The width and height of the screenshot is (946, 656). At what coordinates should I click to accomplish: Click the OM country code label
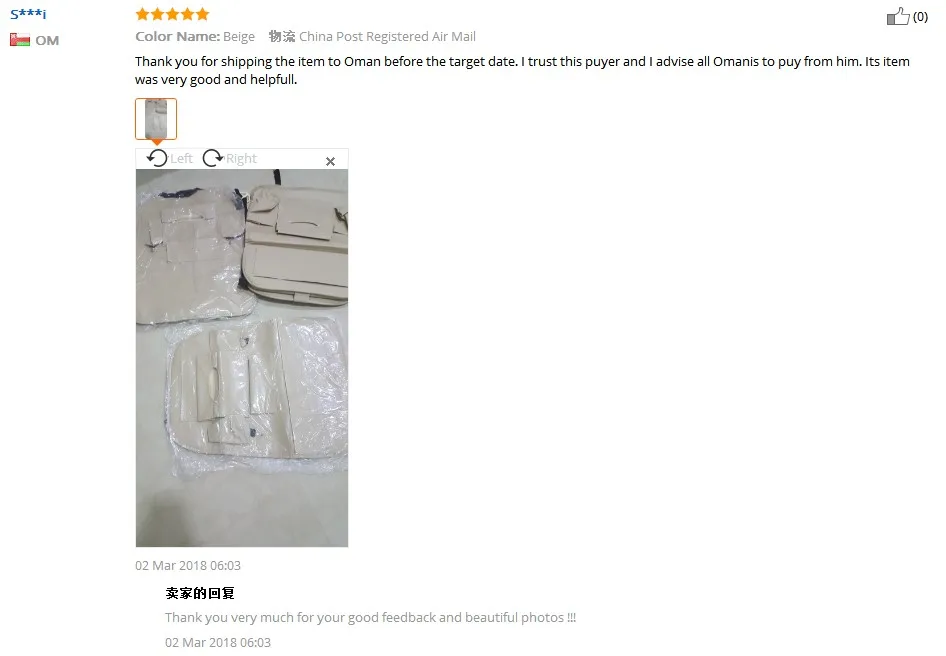pyautogui.click(x=47, y=40)
